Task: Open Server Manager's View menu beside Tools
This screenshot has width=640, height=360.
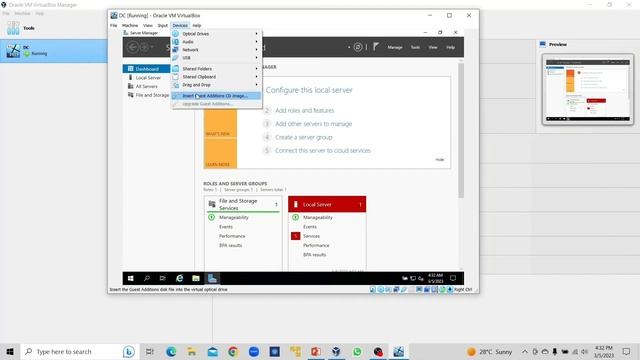Action: pyautogui.click(x=433, y=47)
